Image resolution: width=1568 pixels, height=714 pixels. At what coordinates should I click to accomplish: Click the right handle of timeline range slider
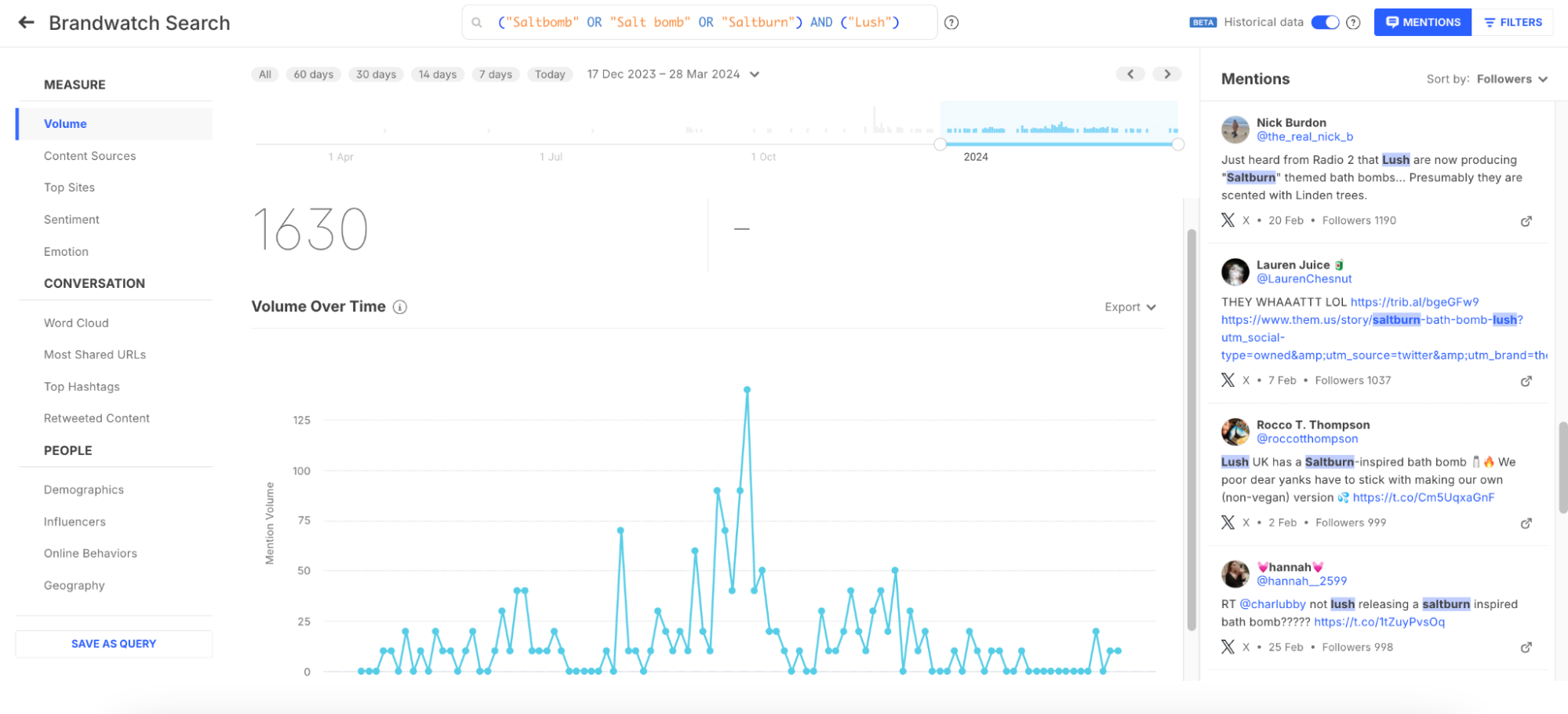pyautogui.click(x=1177, y=144)
